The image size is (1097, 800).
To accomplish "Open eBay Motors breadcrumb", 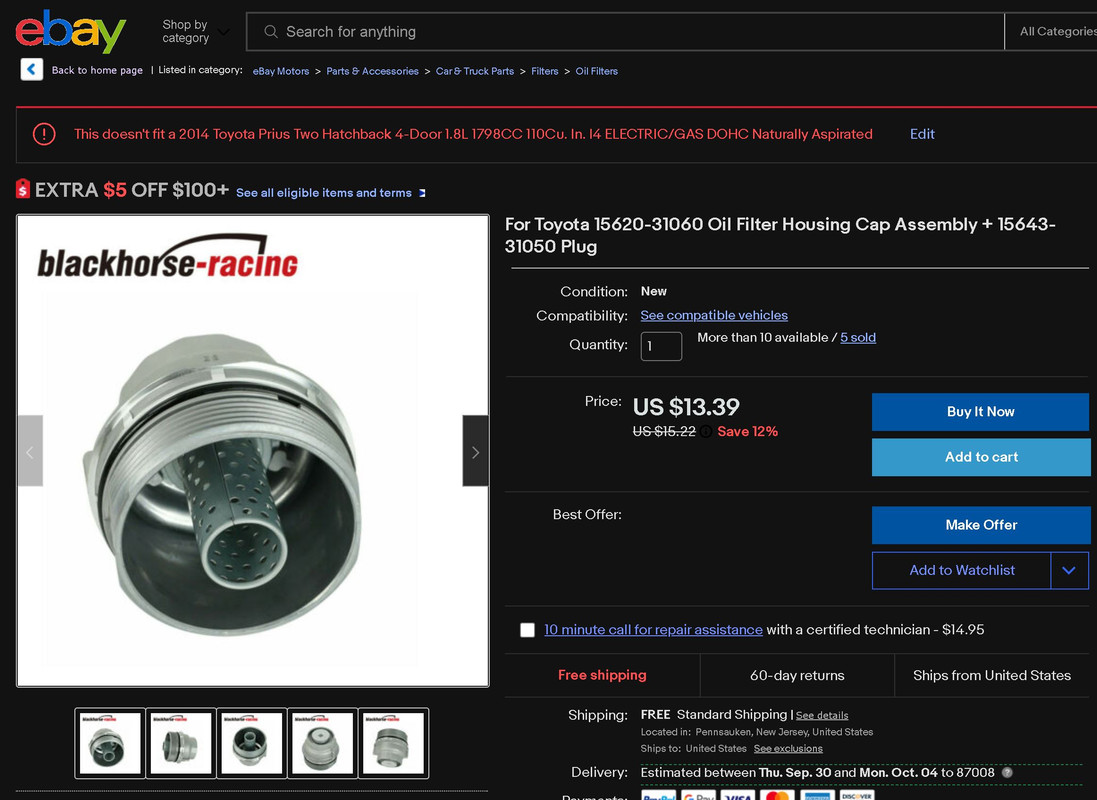I will point(281,71).
